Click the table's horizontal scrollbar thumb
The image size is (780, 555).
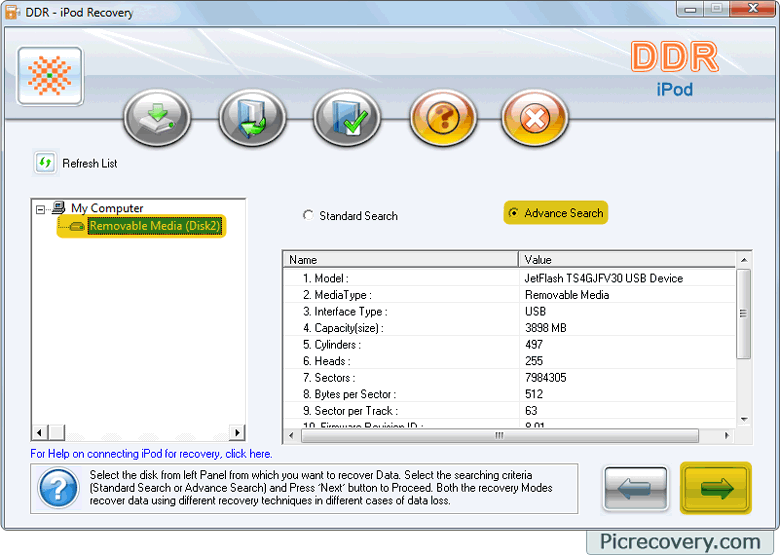(499, 436)
